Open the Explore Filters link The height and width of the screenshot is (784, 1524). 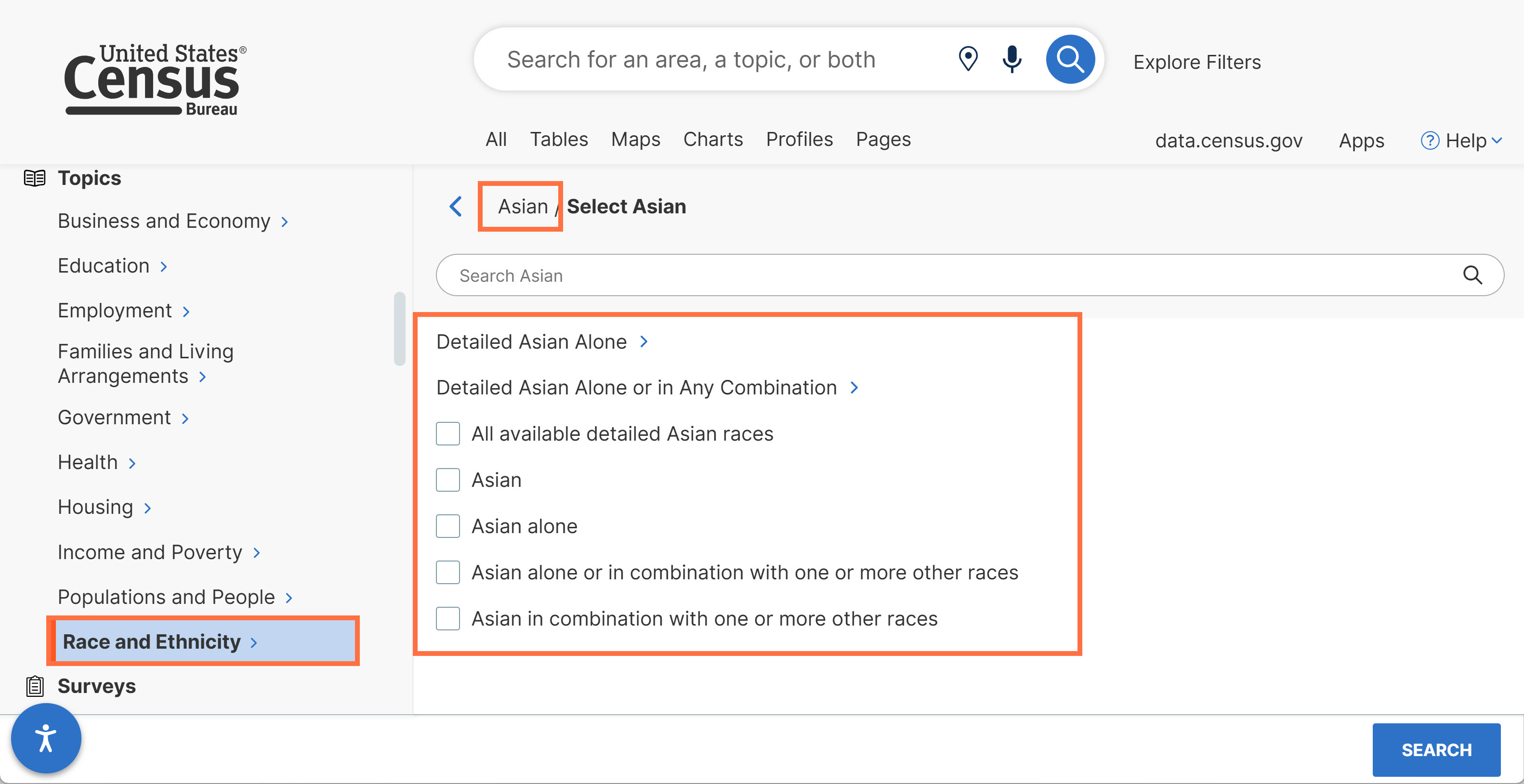click(1196, 62)
